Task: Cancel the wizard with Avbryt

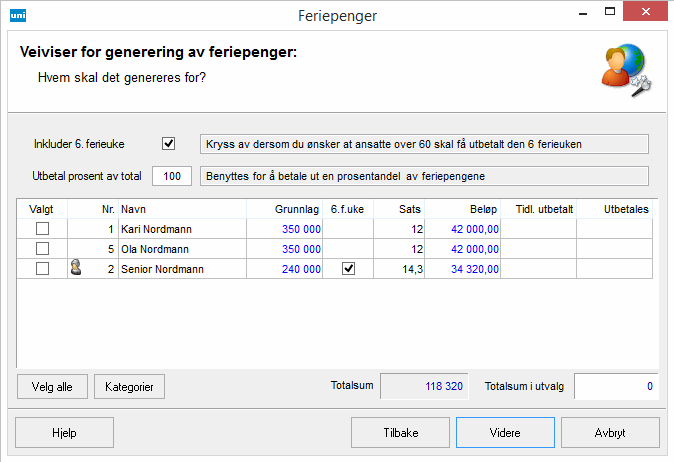Action: pos(610,433)
